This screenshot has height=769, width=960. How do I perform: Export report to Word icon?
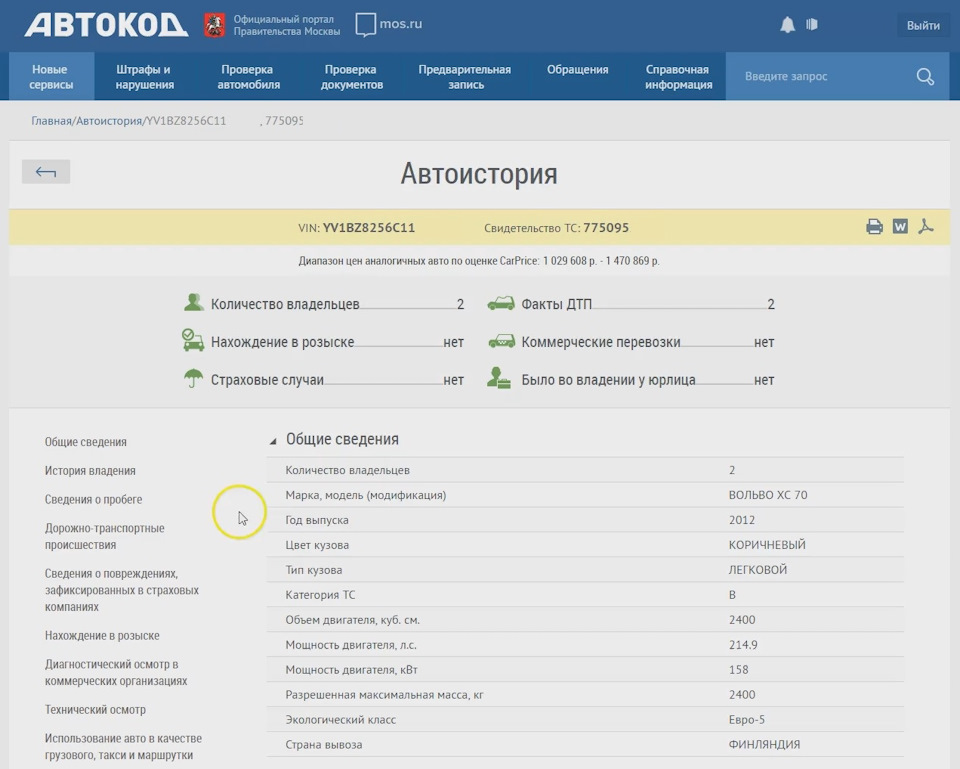[900, 227]
